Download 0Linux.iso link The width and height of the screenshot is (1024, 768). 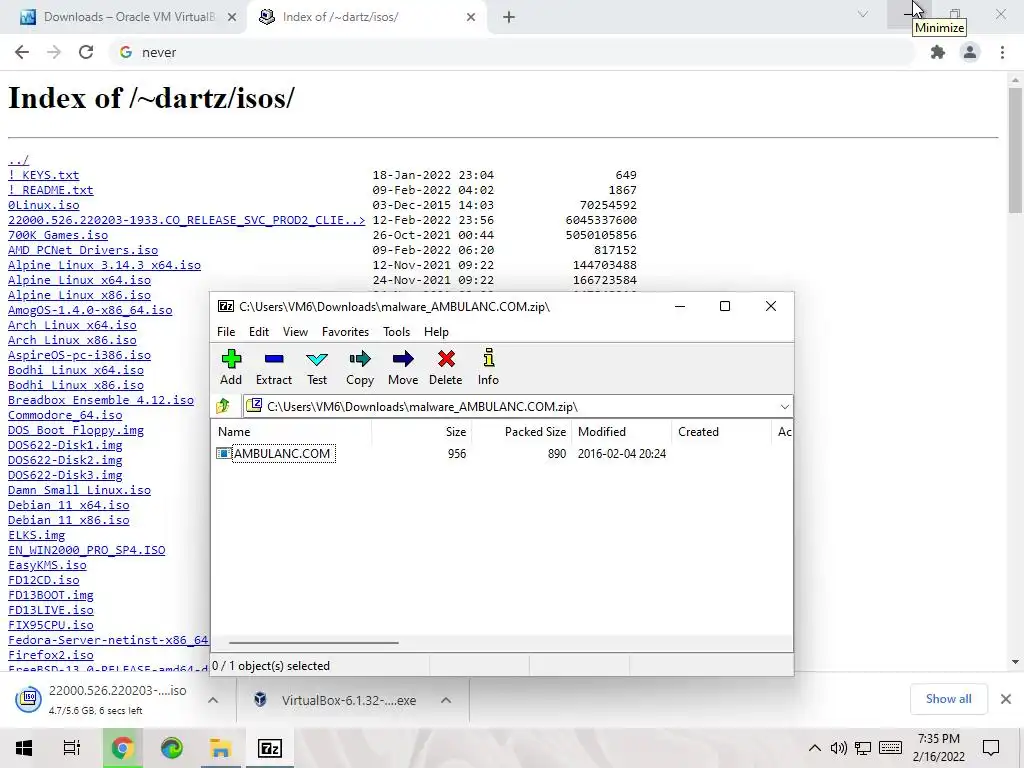43,205
